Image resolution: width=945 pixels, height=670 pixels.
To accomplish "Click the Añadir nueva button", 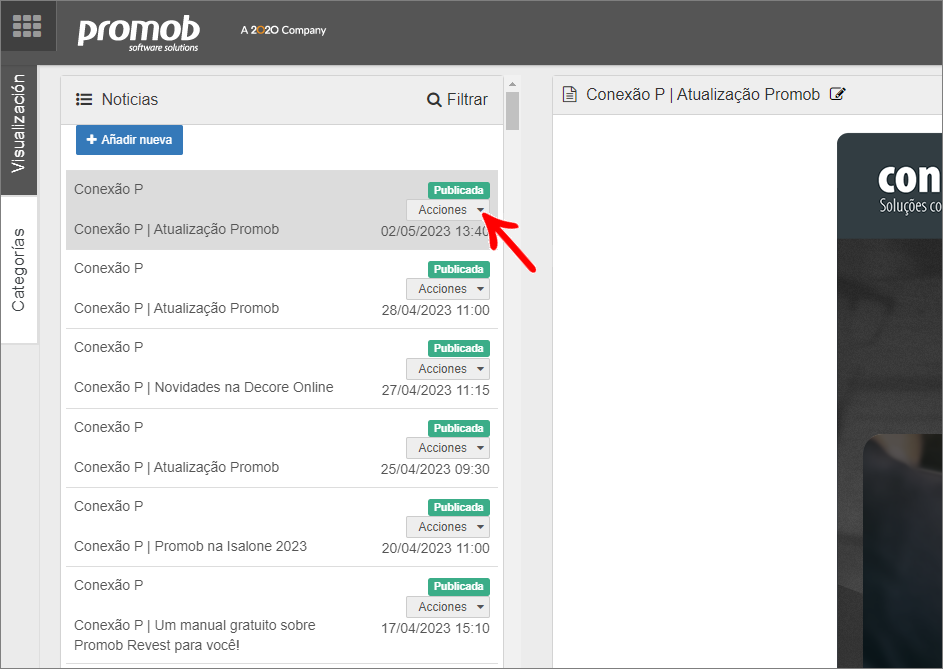I will pos(130,140).
